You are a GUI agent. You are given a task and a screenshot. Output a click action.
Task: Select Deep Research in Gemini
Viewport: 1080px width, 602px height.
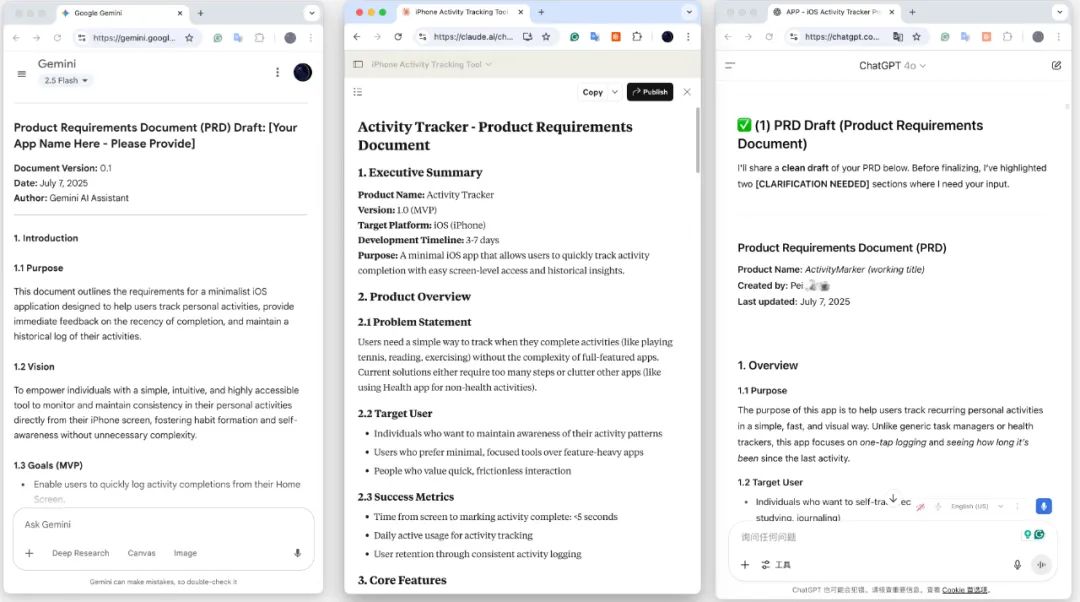point(81,553)
